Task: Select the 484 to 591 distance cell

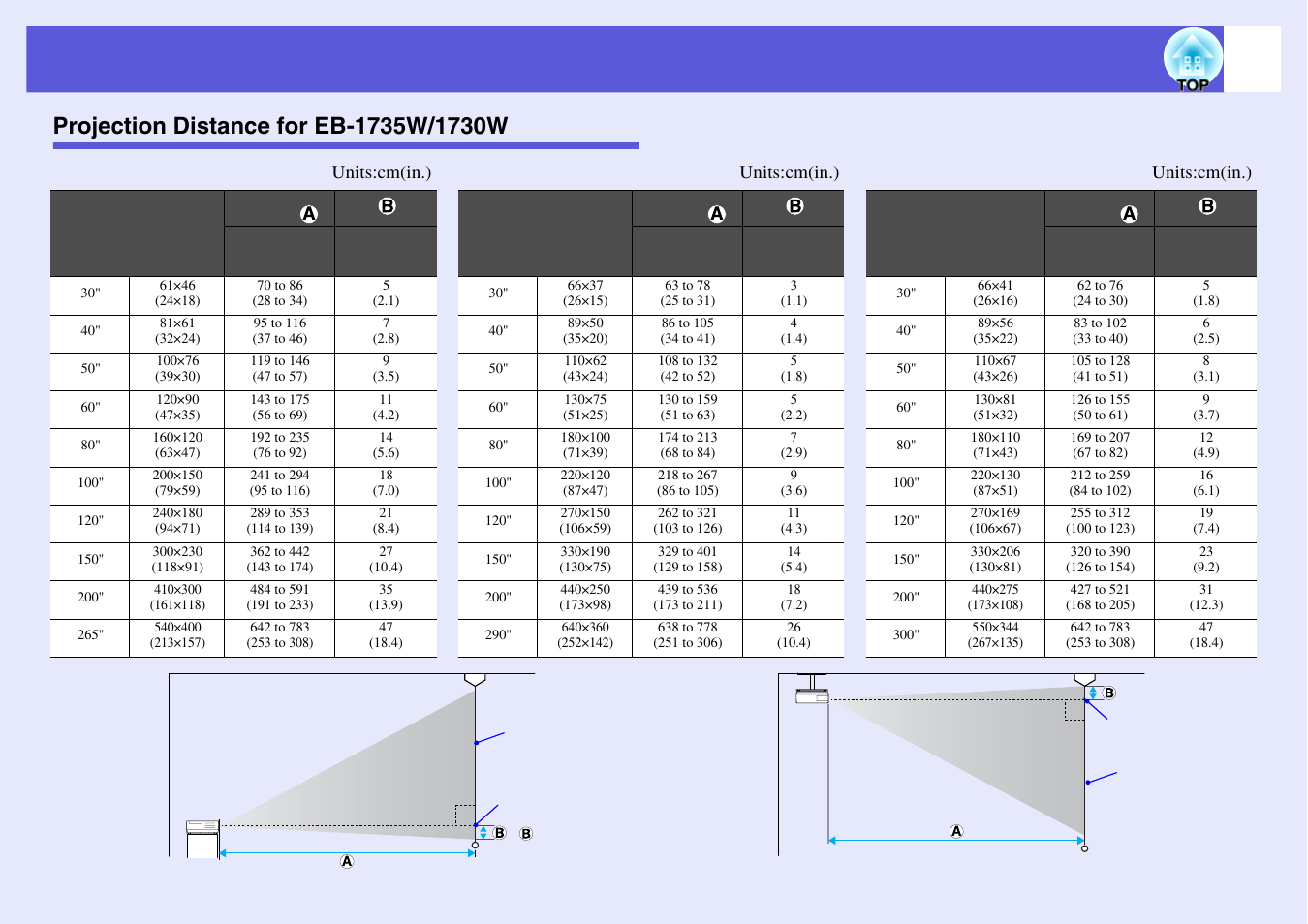Action: click(280, 598)
